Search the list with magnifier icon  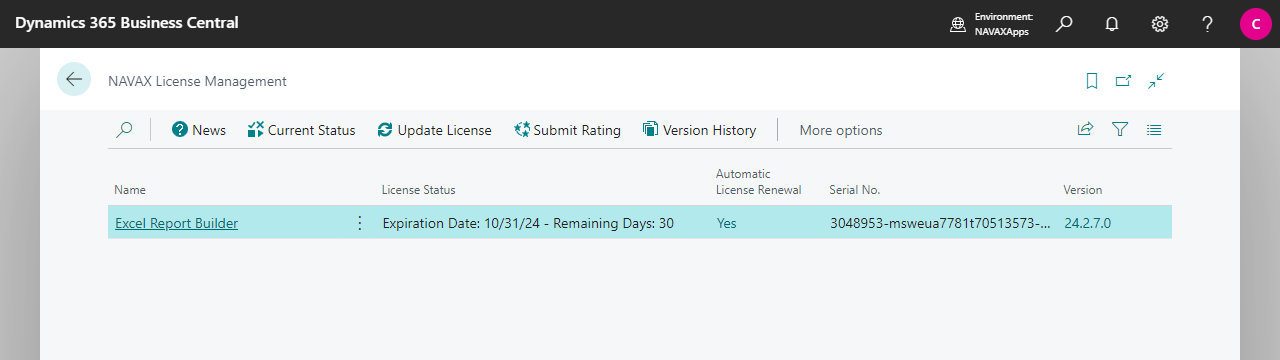click(x=124, y=130)
